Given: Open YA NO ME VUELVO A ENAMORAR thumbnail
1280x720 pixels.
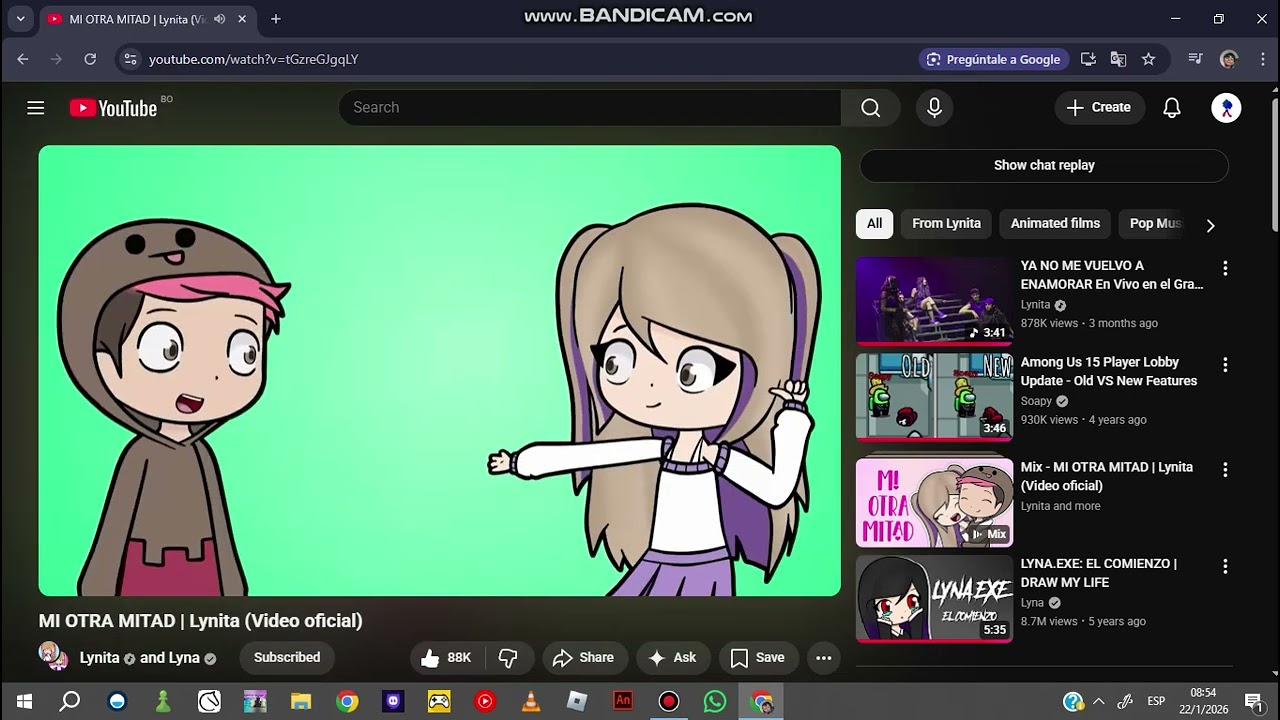Looking at the screenshot, I should point(934,301).
